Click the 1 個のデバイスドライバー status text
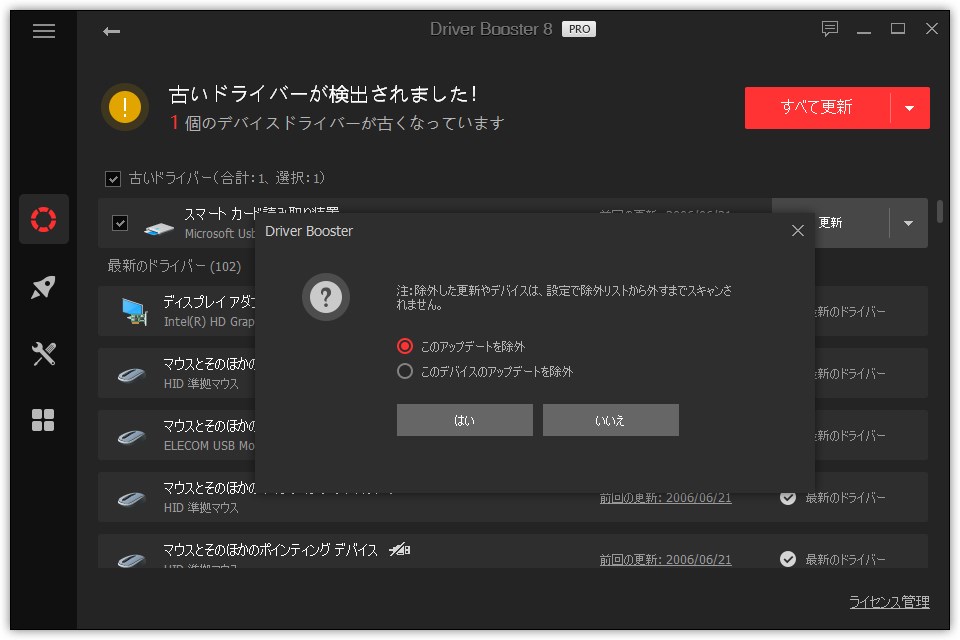960x640 pixels. pos(337,123)
